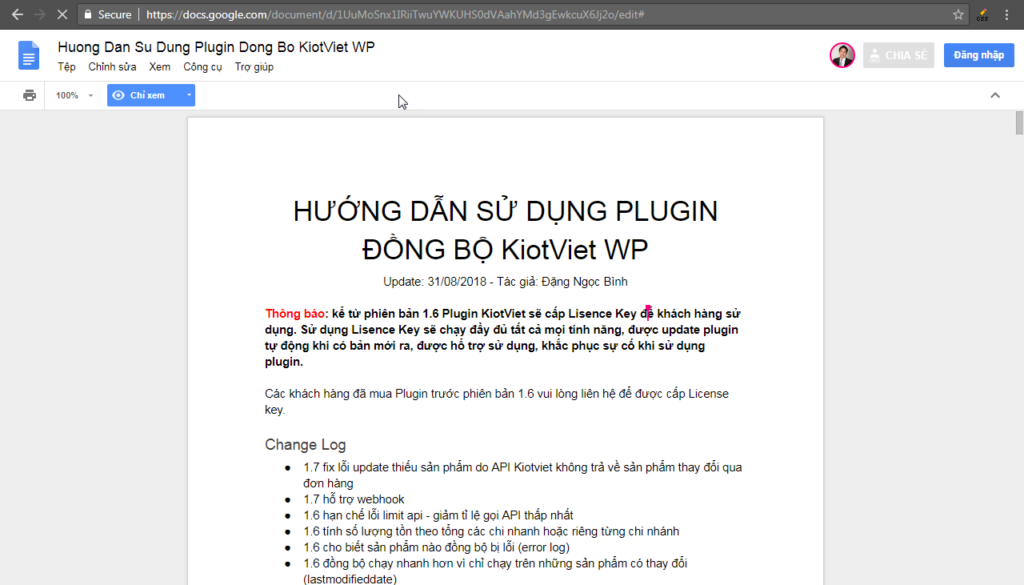Viewport: 1024px width, 585px height.
Task: Open the 100% zoom dropdown
Action: 74,95
